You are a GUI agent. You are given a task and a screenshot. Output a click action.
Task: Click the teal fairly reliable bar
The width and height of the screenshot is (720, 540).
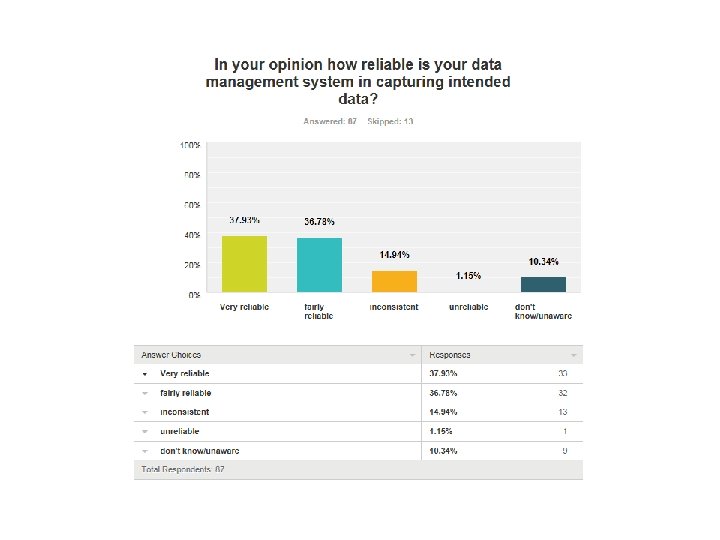click(x=319, y=265)
